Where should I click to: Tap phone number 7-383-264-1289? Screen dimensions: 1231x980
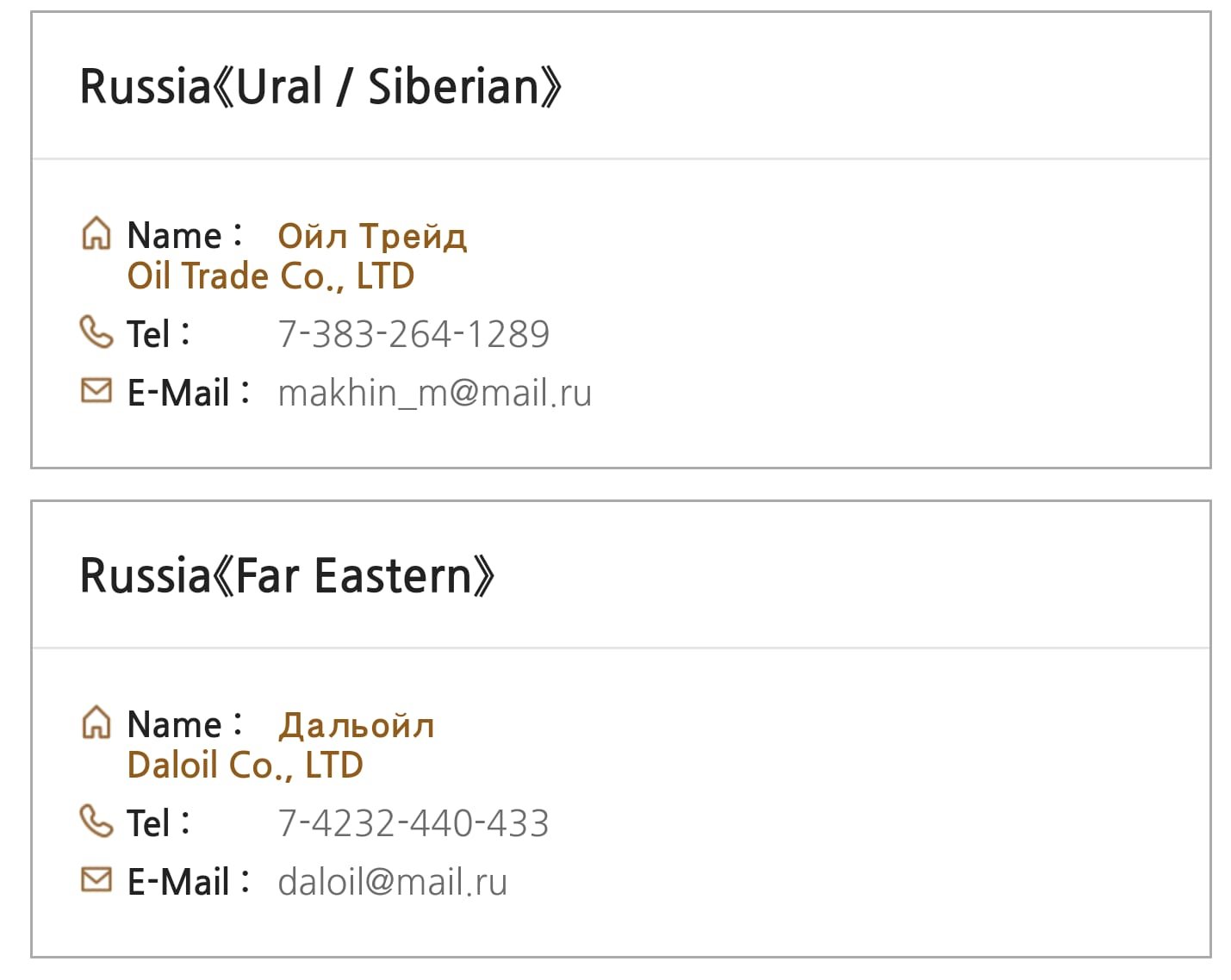[413, 334]
